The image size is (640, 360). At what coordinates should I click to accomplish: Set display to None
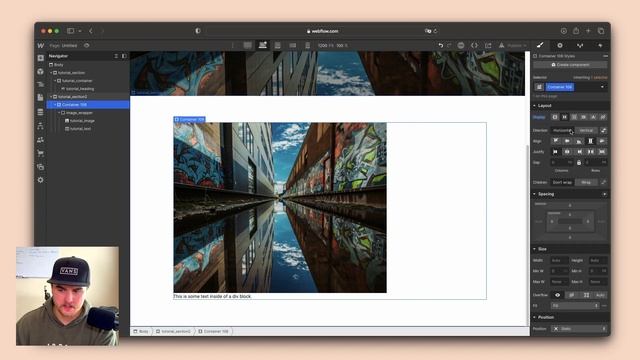click(x=603, y=117)
